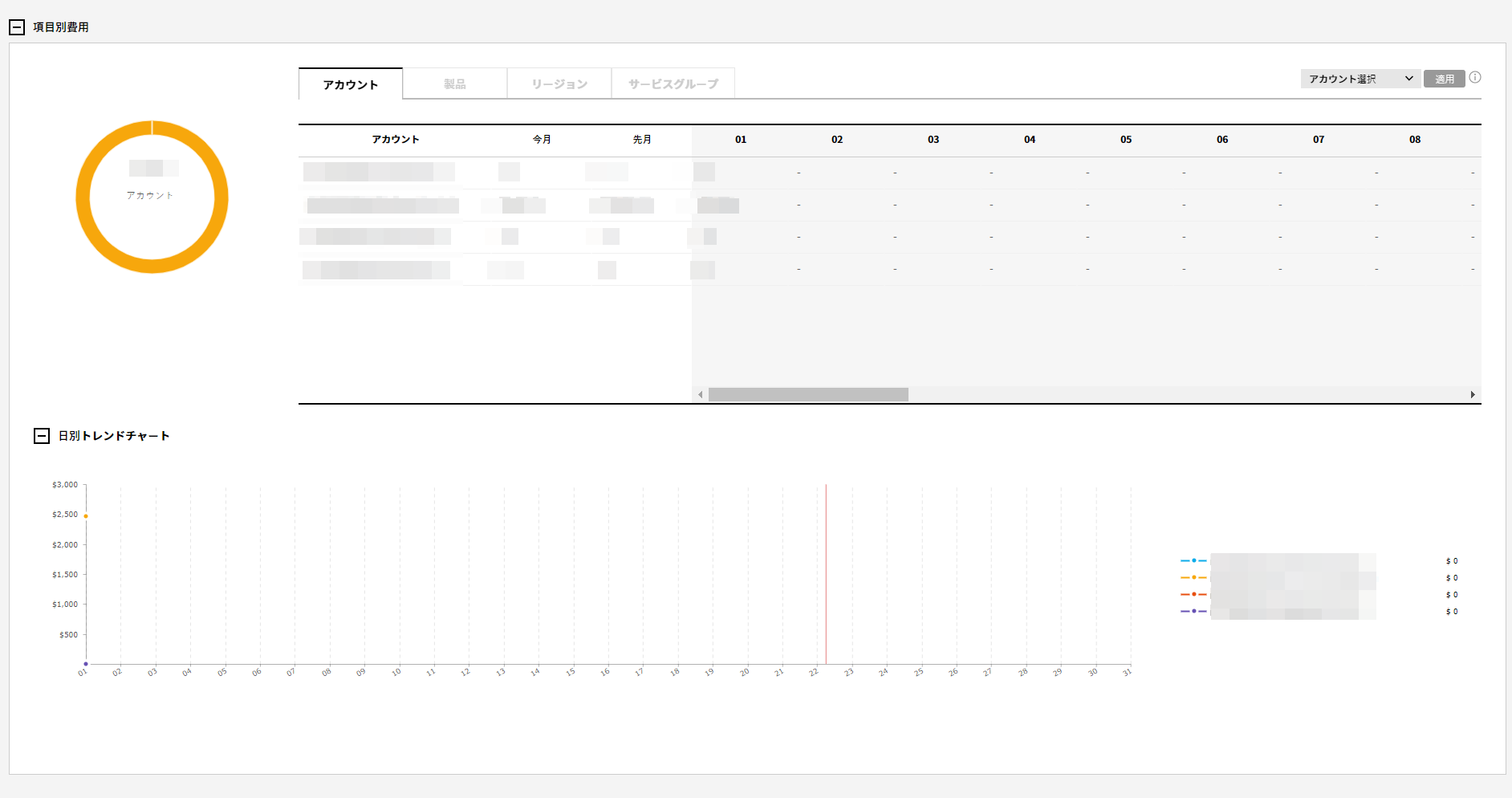
Task: Click the scrollbar left arrow in the table
Action: [x=701, y=395]
